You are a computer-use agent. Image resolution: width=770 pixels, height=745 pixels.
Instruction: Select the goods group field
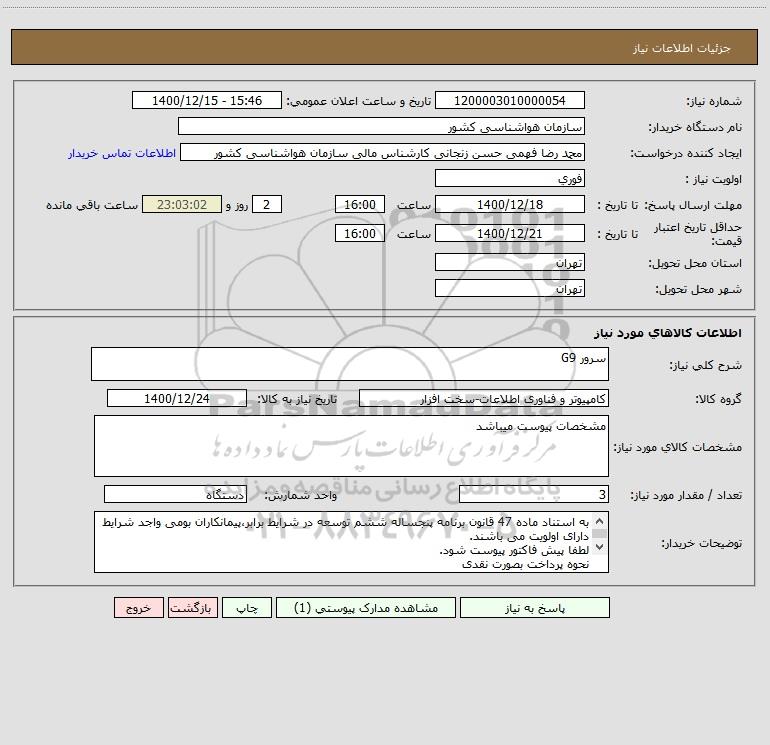484,398
